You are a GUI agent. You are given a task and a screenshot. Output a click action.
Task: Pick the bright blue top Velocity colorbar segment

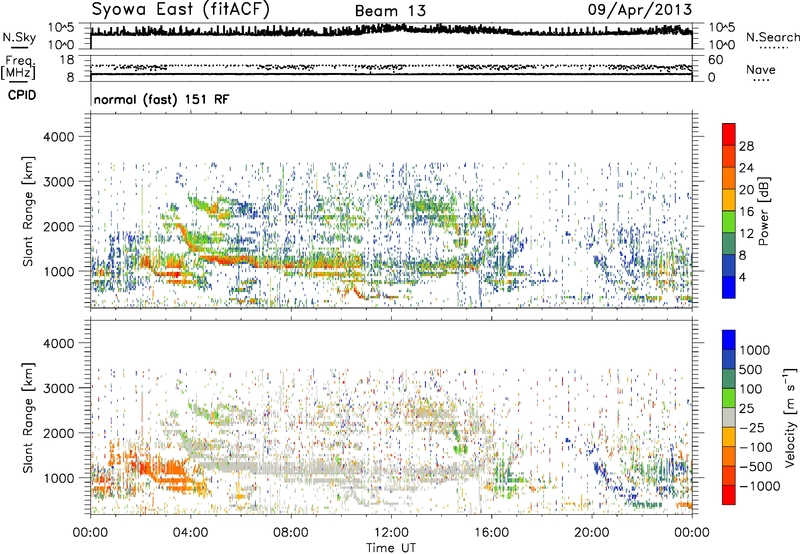(729, 340)
